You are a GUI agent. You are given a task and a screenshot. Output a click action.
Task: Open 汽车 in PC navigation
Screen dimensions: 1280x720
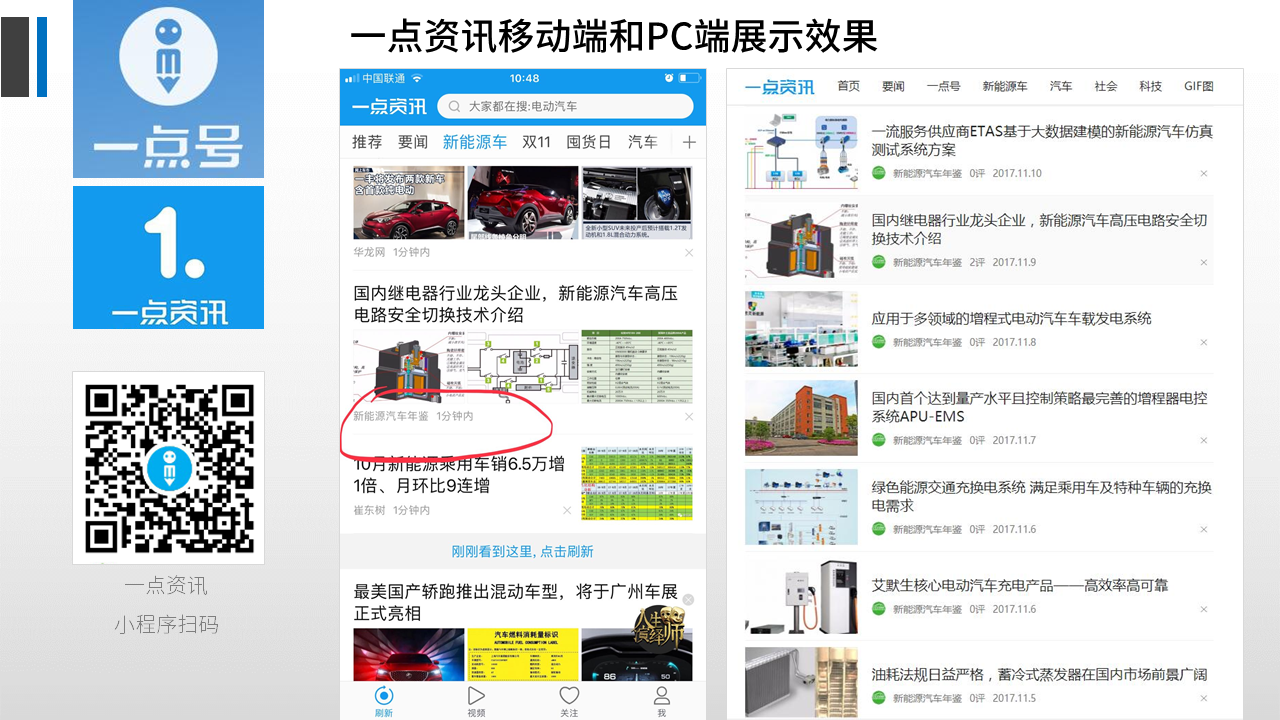[1060, 86]
